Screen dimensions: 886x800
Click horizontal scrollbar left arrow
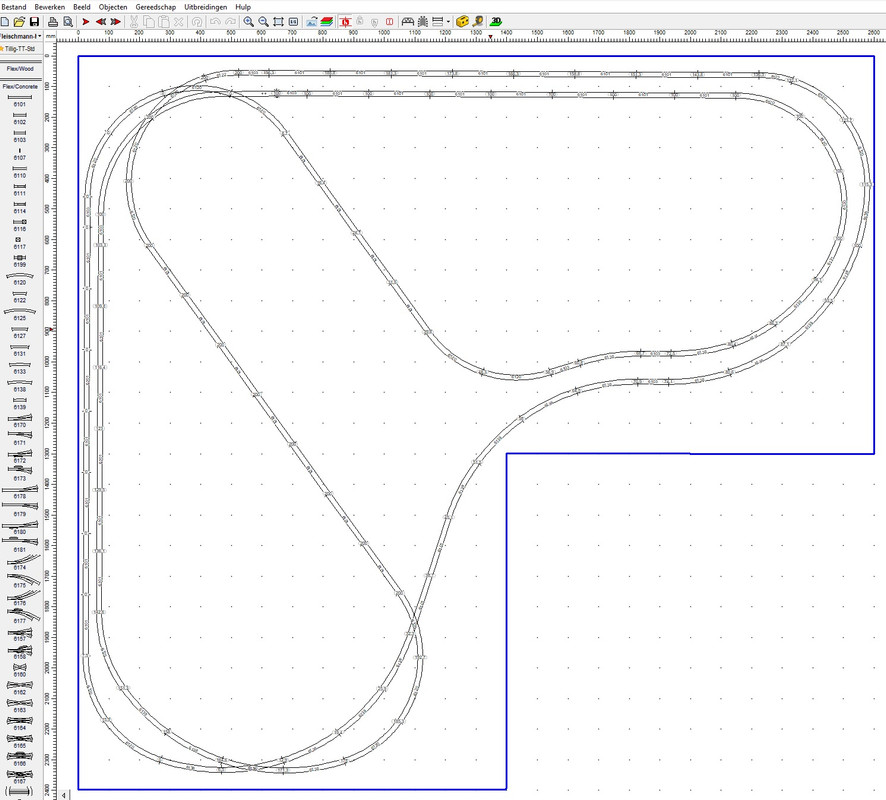pyautogui.click(x=64, y=795)
